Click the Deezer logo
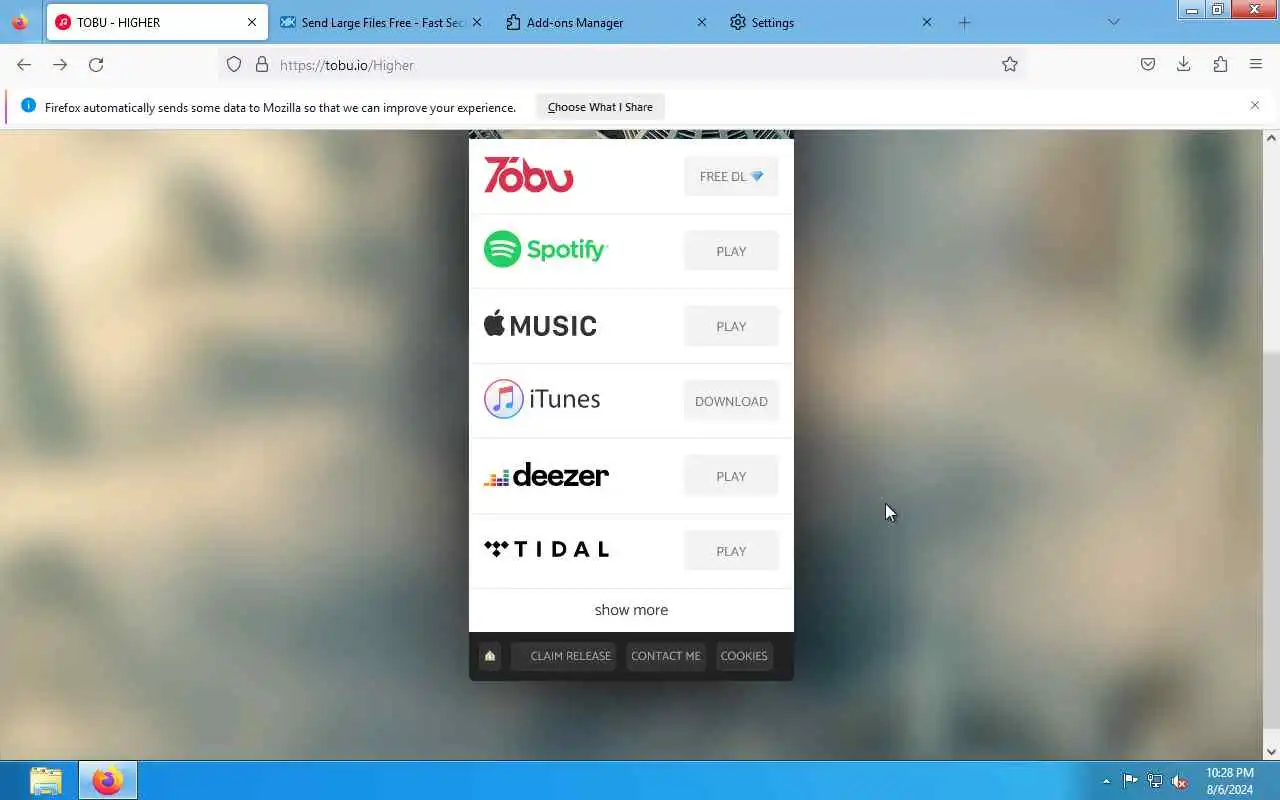 coord(546,475)
